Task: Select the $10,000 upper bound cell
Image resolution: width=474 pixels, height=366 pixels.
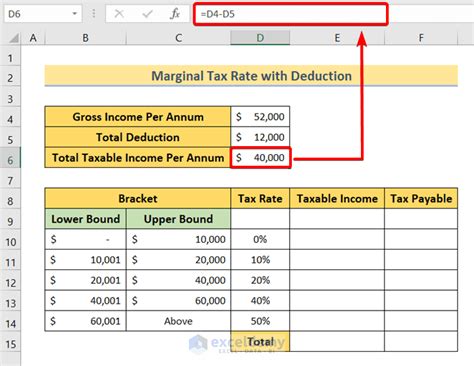Action: [178, 239]
